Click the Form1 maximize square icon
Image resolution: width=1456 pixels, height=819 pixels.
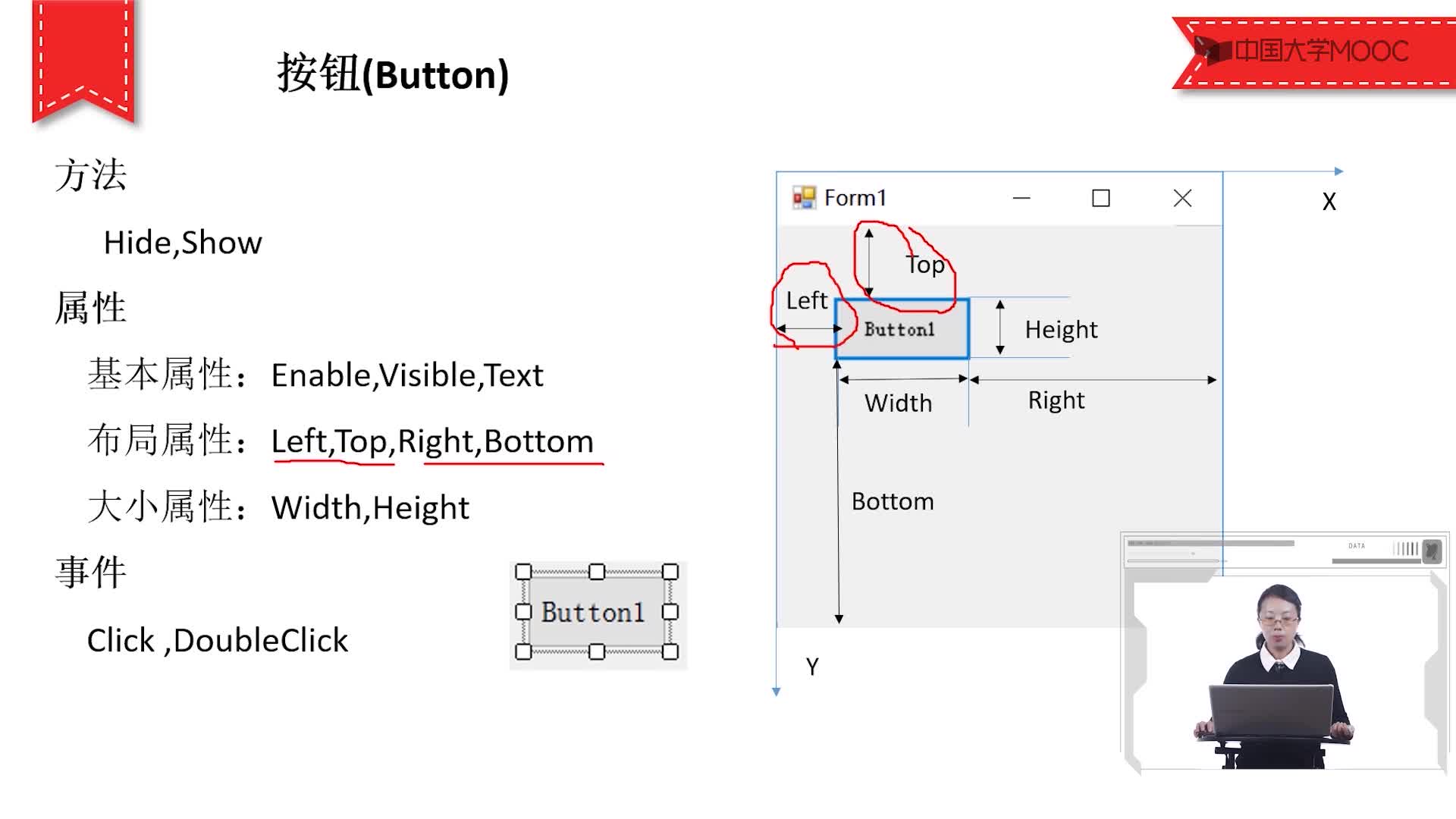[x=1100, y=198]
